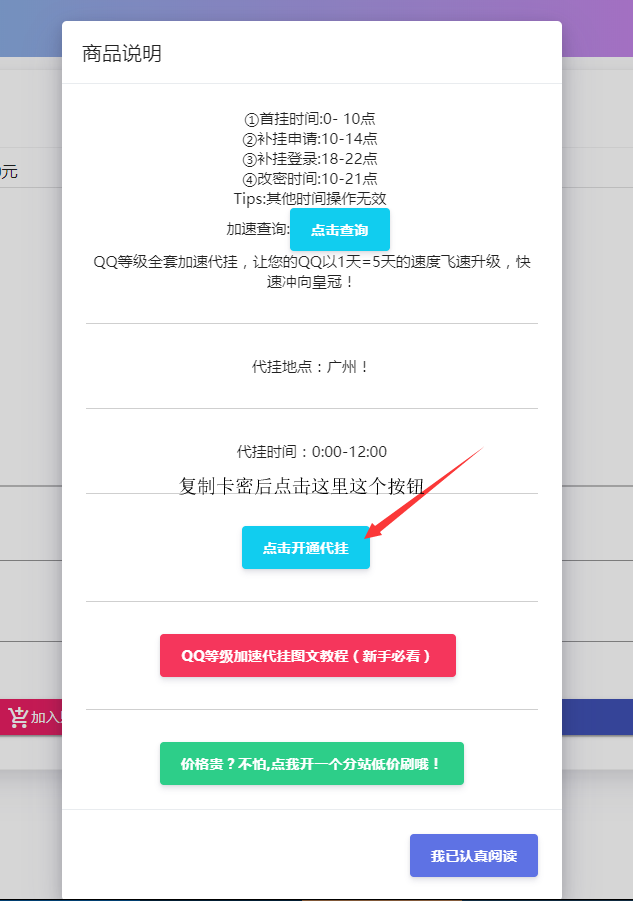The width and height of the screenshot is (633, 901).
Task: Click the 加速查询 label
Action: [258, 229]
